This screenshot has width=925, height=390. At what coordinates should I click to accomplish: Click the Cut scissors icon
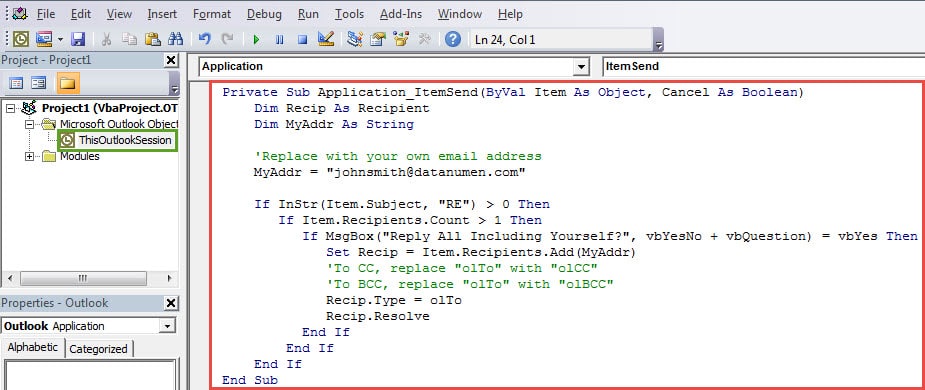point(107,40)
